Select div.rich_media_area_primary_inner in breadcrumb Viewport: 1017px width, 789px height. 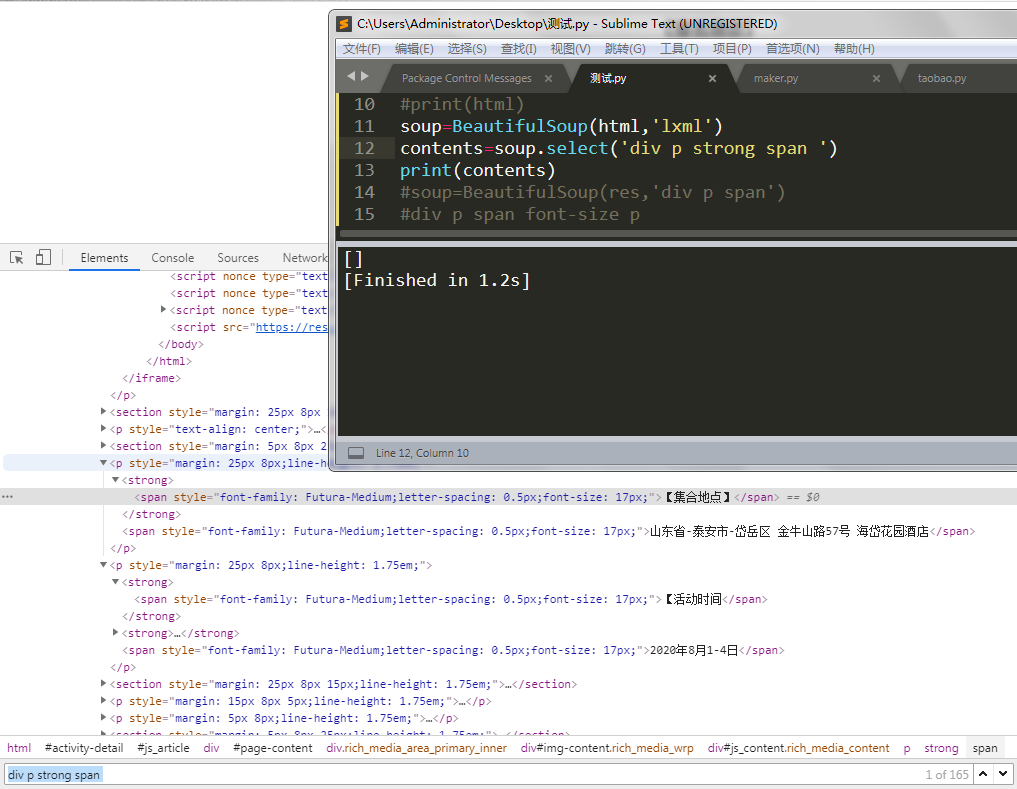click(x=416, y=747)
